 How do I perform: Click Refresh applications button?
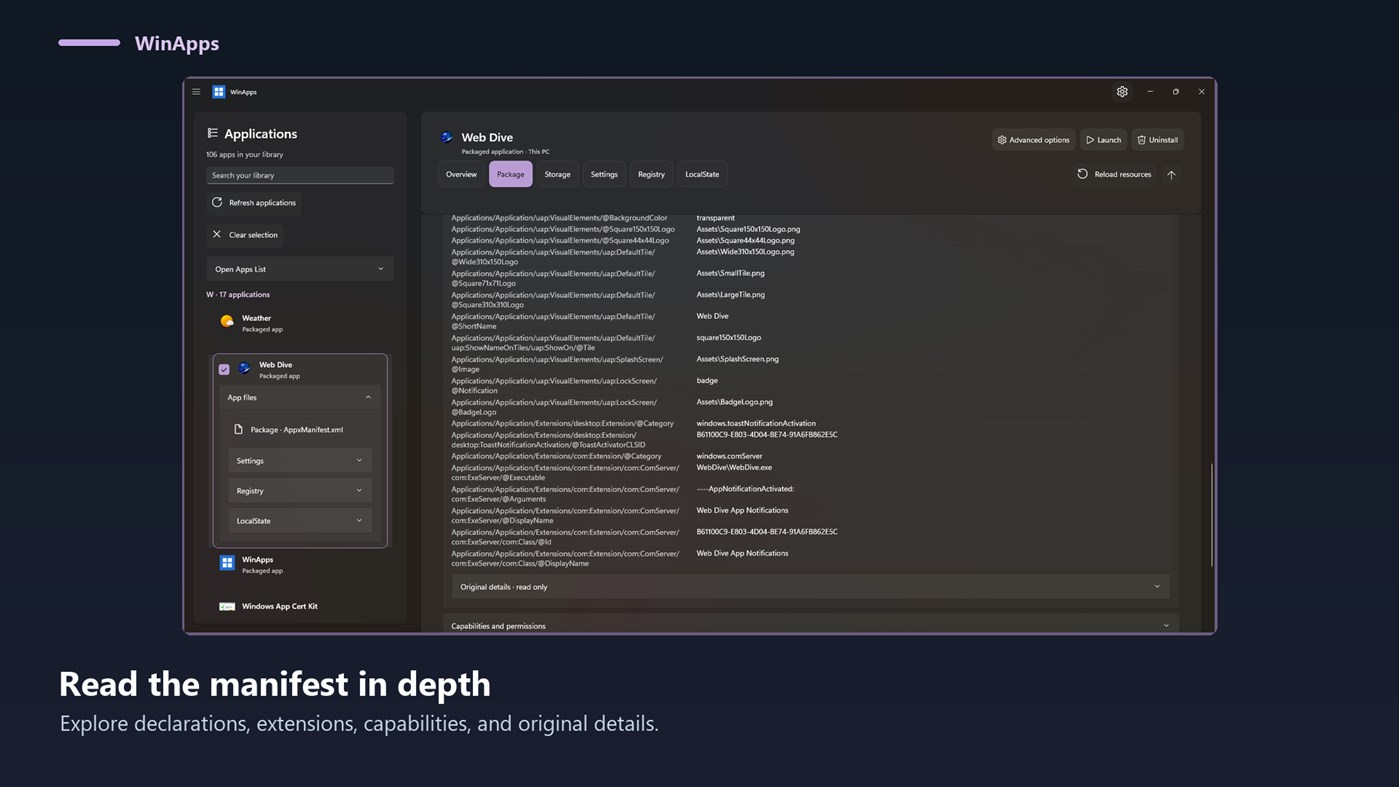click(x=254, y=202)
